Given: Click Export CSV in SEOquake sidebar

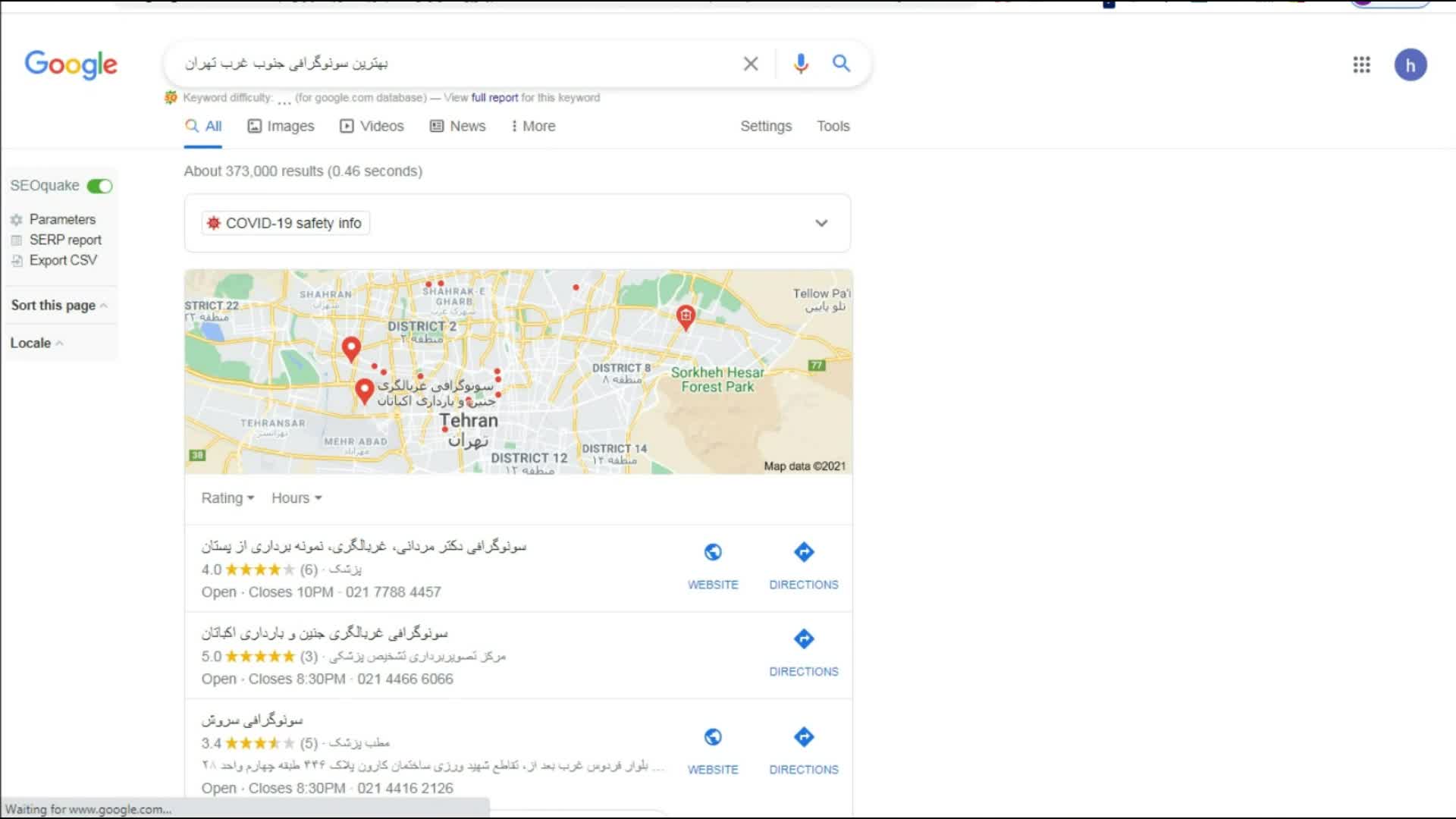Looking at the screenshot, I should tap(63, 261).
